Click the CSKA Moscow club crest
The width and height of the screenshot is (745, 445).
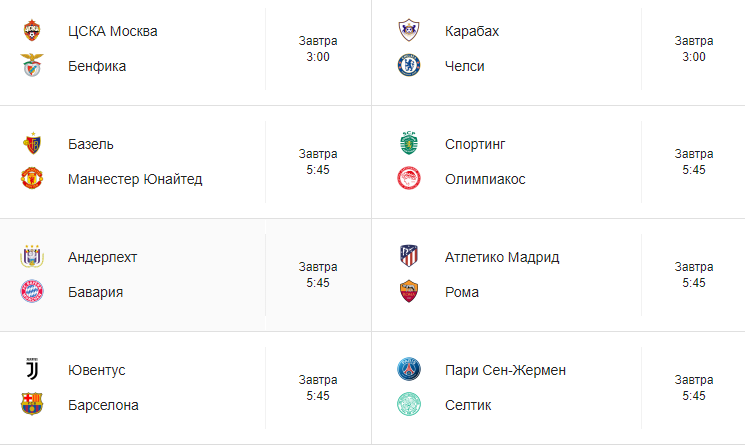[31, 31]
